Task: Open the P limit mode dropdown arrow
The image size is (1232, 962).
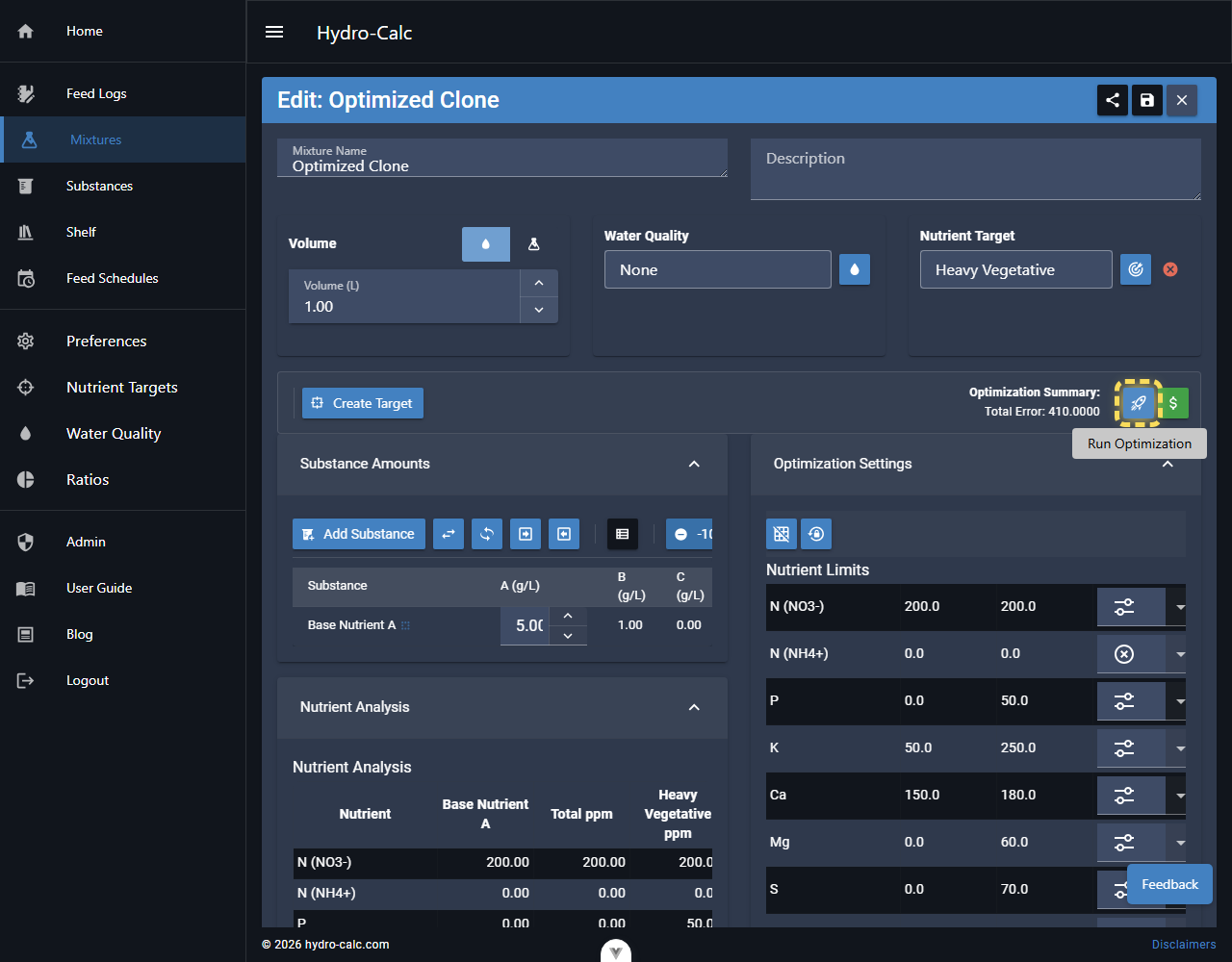Action: click(1180, 701)
